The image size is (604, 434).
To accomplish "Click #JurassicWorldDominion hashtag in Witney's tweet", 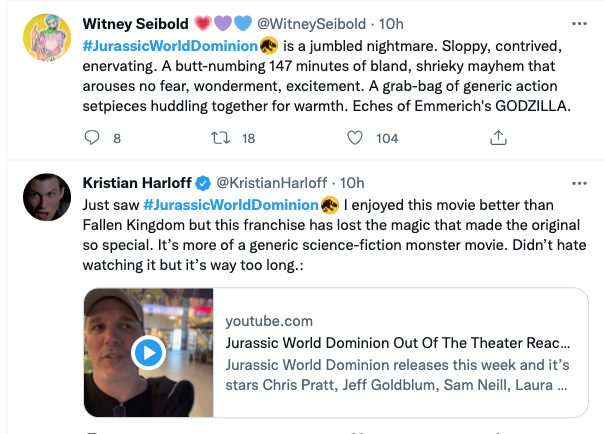I will [x=169, y=44].
